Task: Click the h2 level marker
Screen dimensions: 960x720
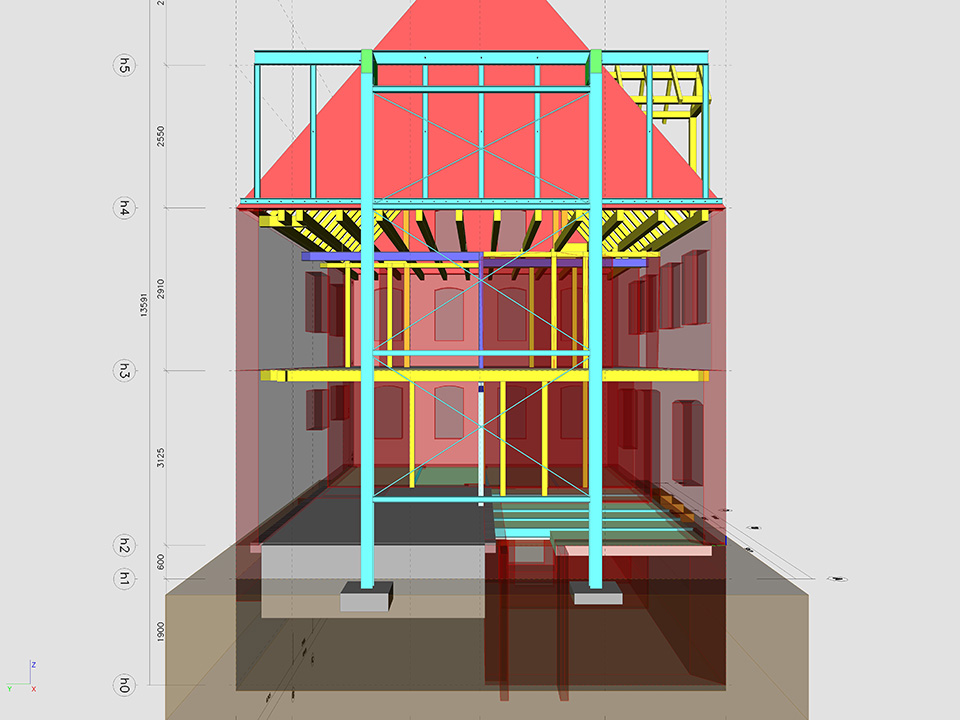Action: point(123,546)
